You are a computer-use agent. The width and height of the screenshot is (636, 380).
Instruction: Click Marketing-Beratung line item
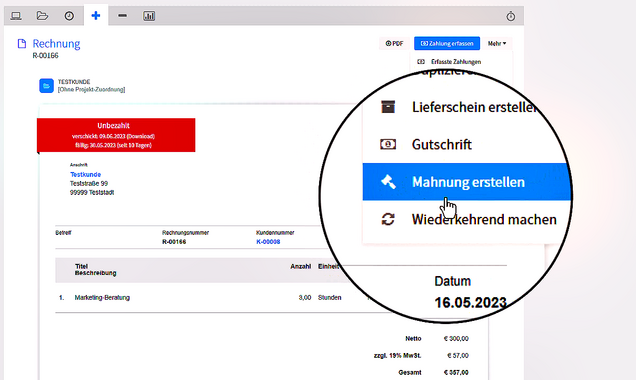tap(102, 298)
